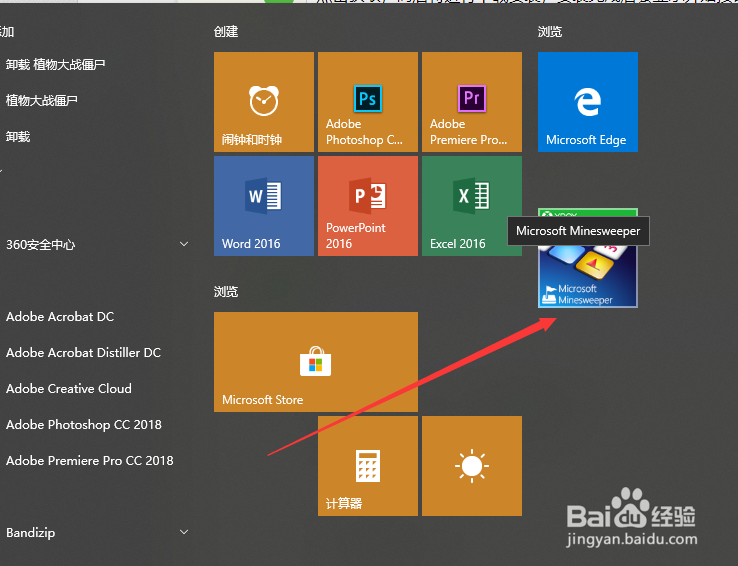Open the Alarms & Clock tile (闹钟和时钟)

click(264, 102)
